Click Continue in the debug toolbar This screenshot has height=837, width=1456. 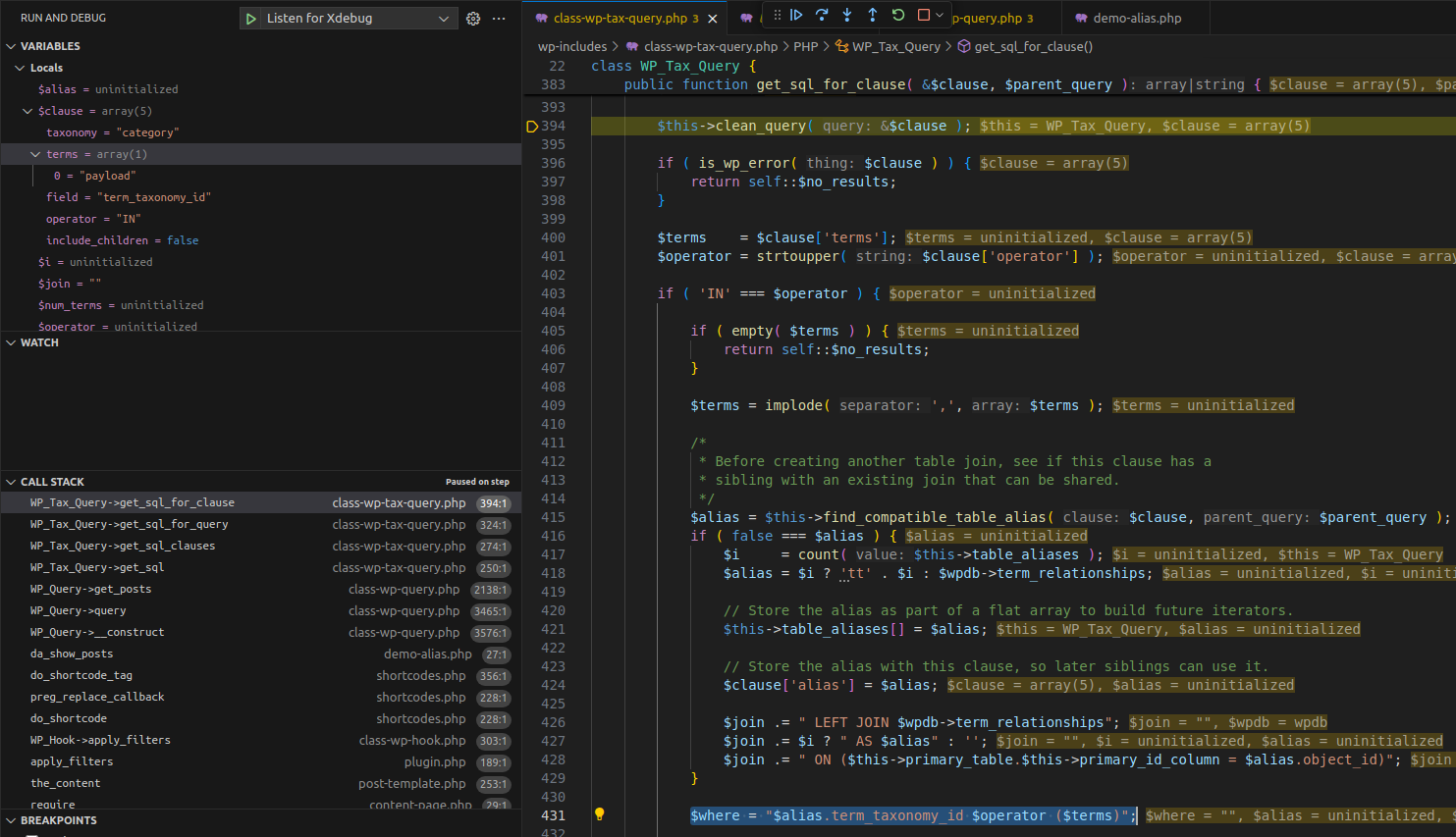[x=796, y=15]
